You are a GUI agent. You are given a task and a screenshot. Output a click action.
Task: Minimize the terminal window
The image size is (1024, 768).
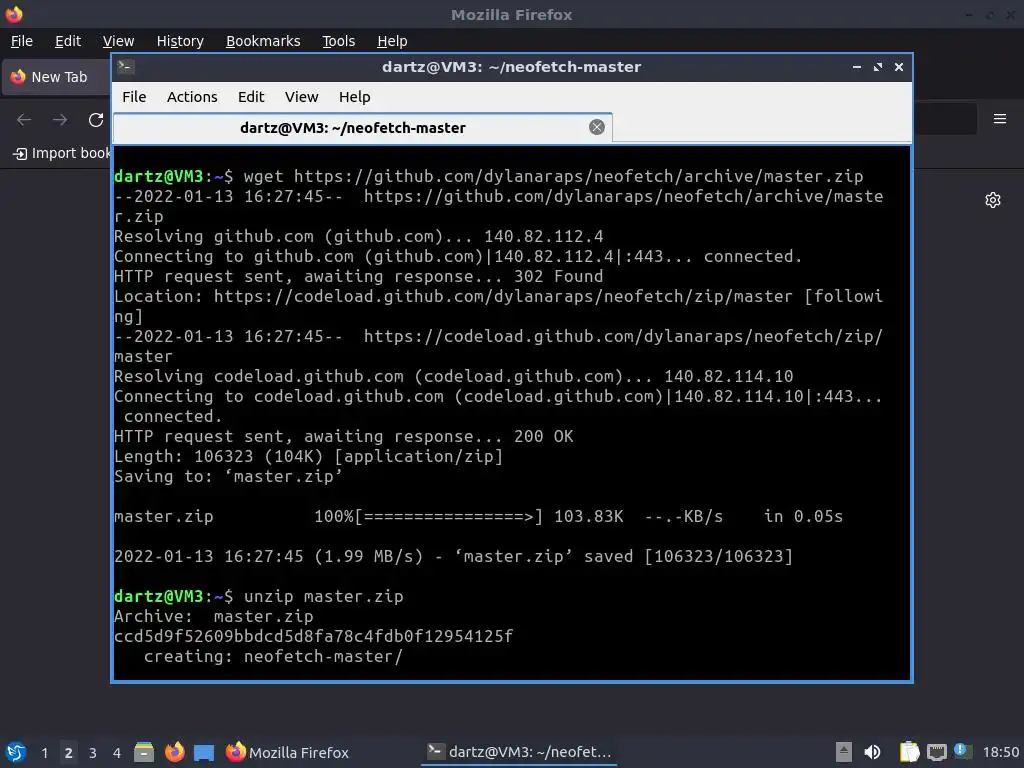[857, 67]
